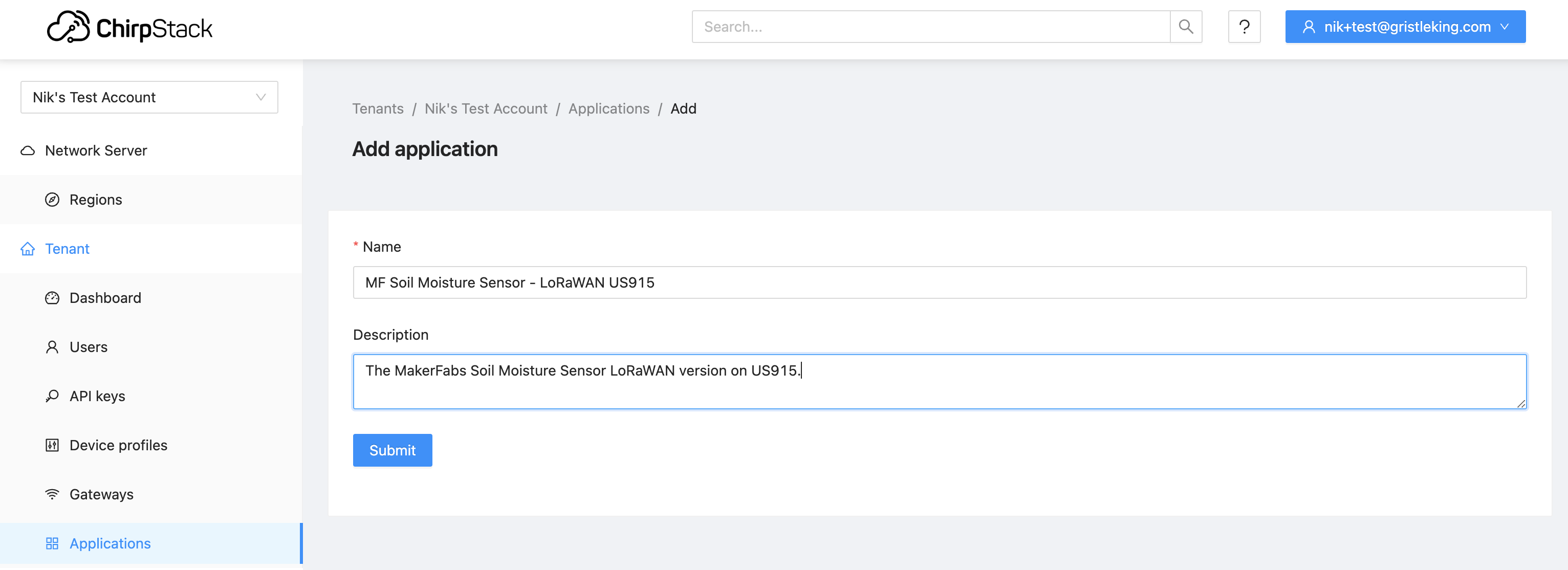Click the Dashboard gauge icon
The width and height of the screenshot is (1568, 570).
coord(52,297)
